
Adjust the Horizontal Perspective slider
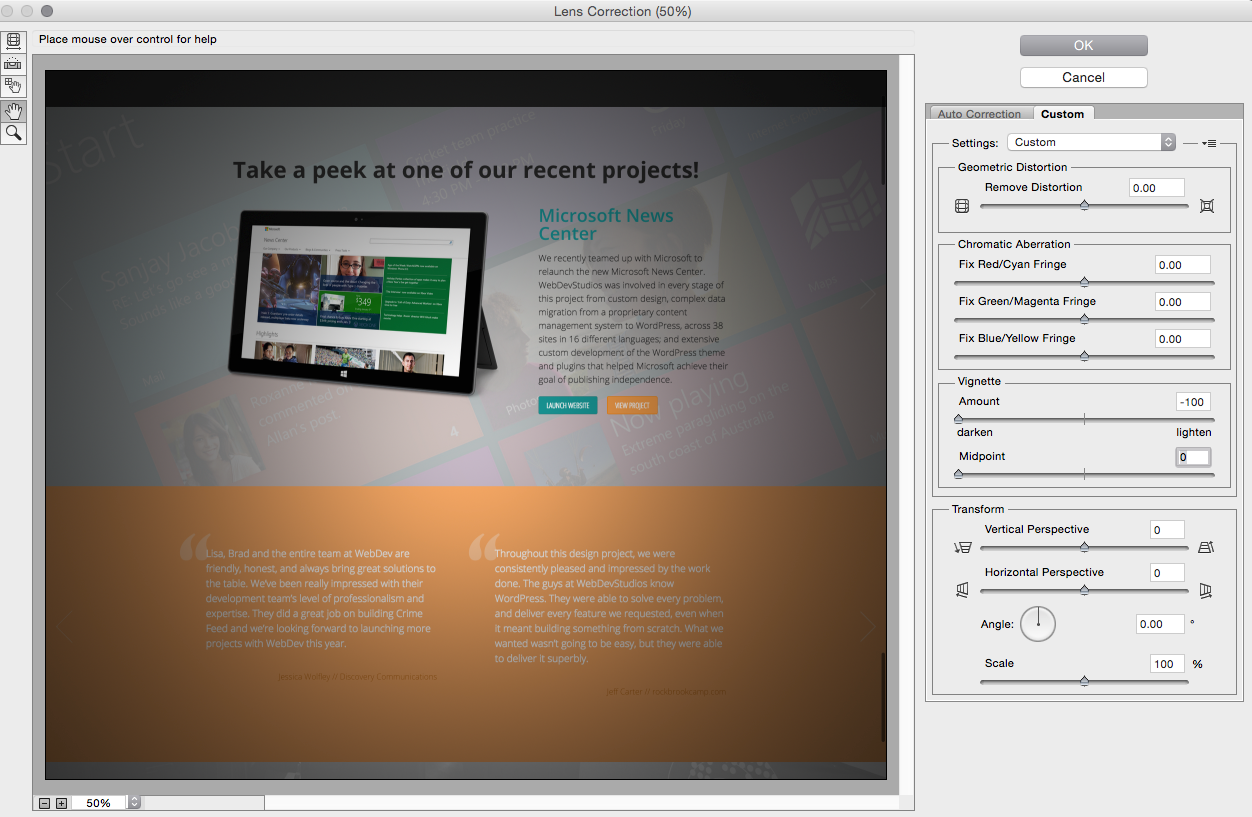[1084, 591]
